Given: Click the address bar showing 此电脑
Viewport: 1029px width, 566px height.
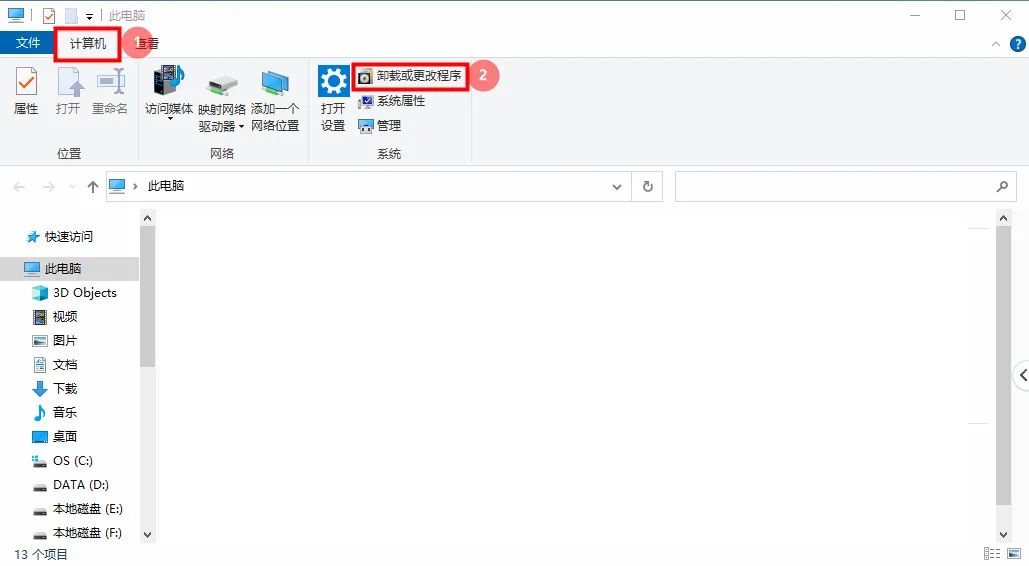Looking at the screenshot, I should click(x=368, y=186).
